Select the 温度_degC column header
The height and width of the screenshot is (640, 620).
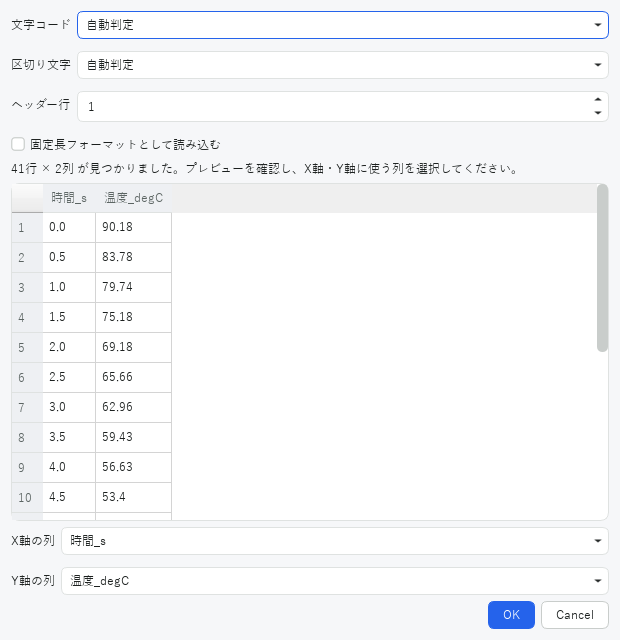click(133, 198)
